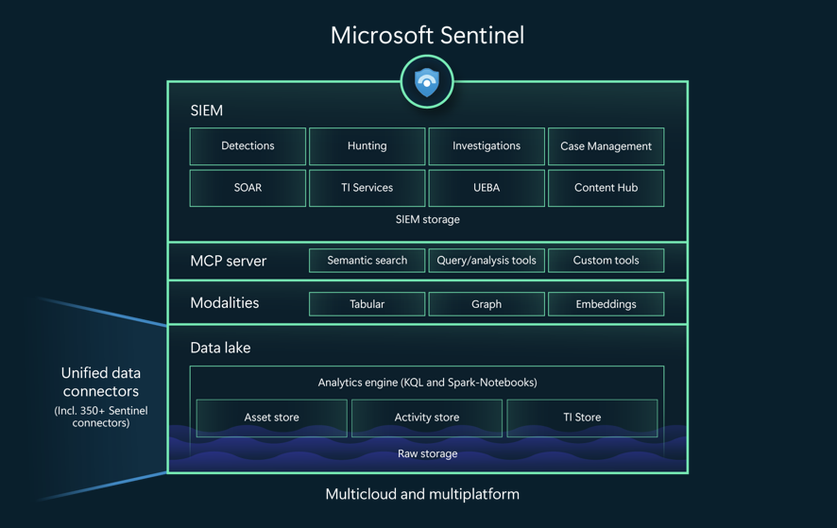The image size is (837, 528).
Task: Open the Activity store box
Action: click(427, 418)
